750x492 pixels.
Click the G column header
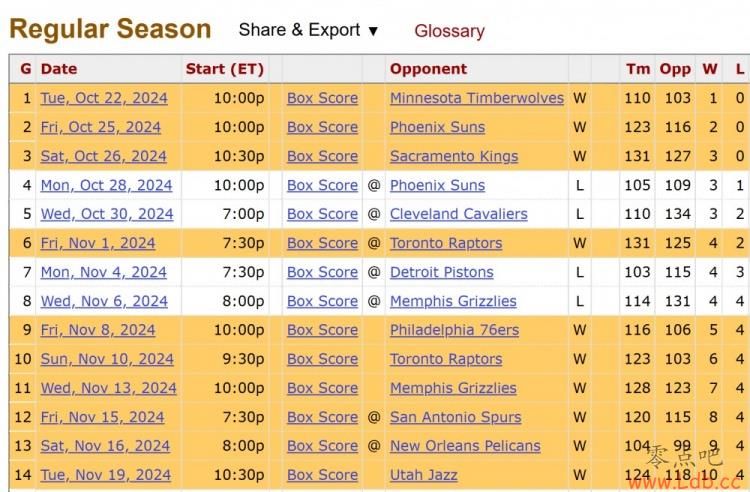click(x=25, y=69)
